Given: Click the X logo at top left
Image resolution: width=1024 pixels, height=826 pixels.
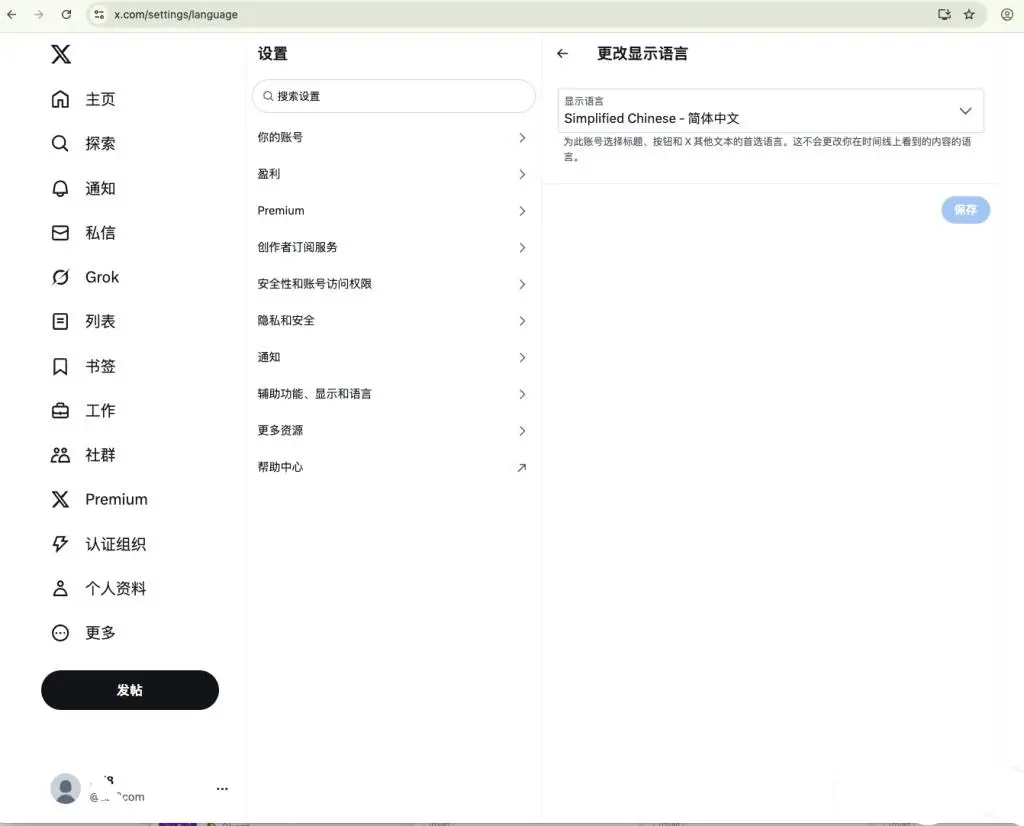Looking at the screenshot, I should [x=61, y=54].
